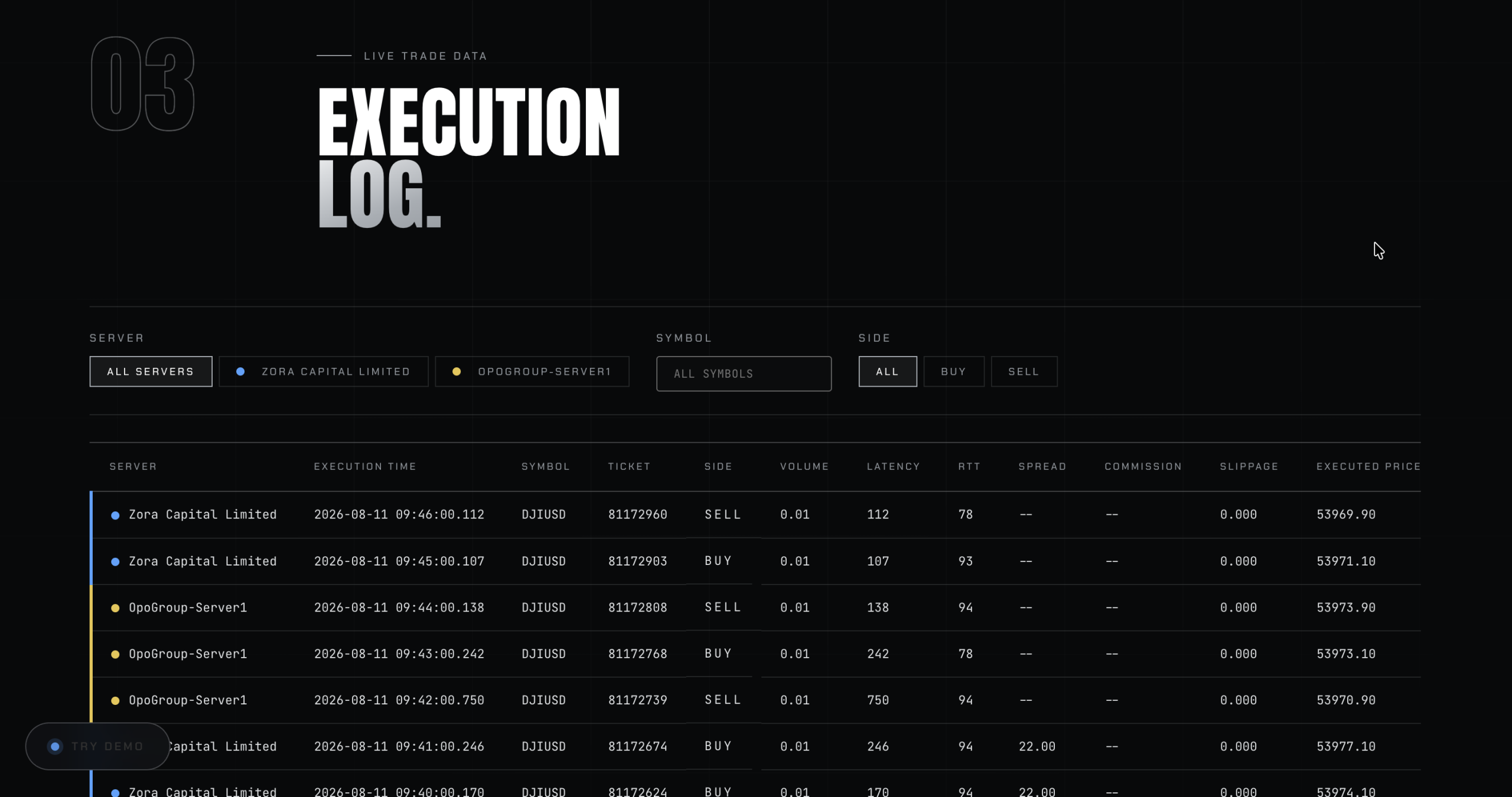
Task: Click the TICKET column header
Action: pyautogui.click(x=629, y=466)
